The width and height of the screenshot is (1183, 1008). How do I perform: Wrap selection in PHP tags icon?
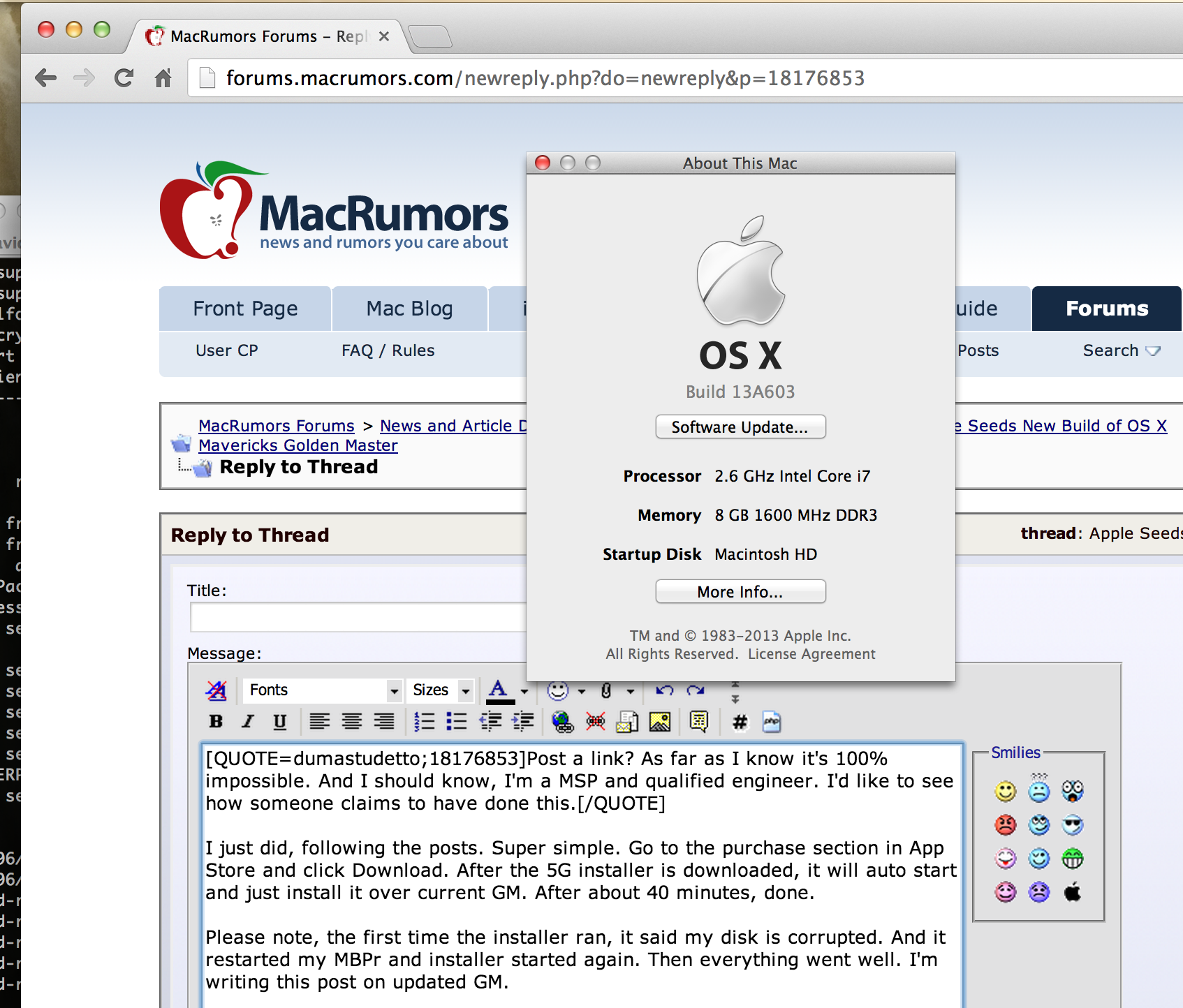(x=772, y=722)
